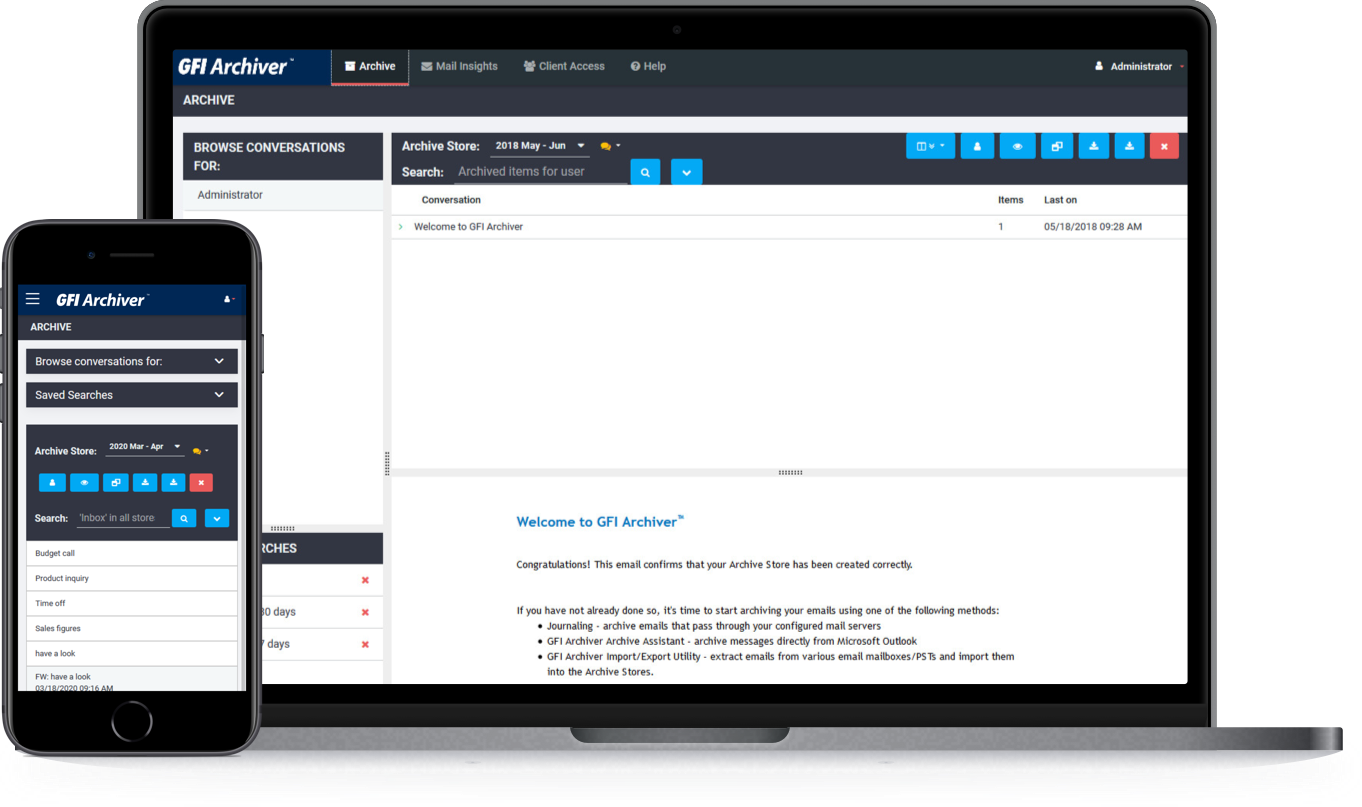Switch to the Mail Insights tab
1362x807 pixels.
(459, 67)
